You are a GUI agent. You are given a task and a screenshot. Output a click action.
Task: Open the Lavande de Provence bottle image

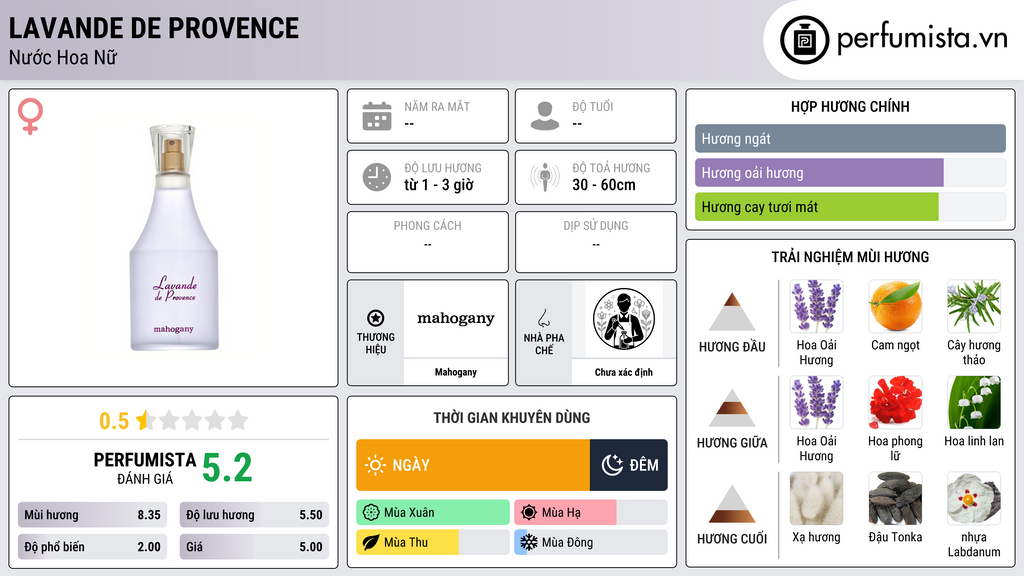[173, 238]
